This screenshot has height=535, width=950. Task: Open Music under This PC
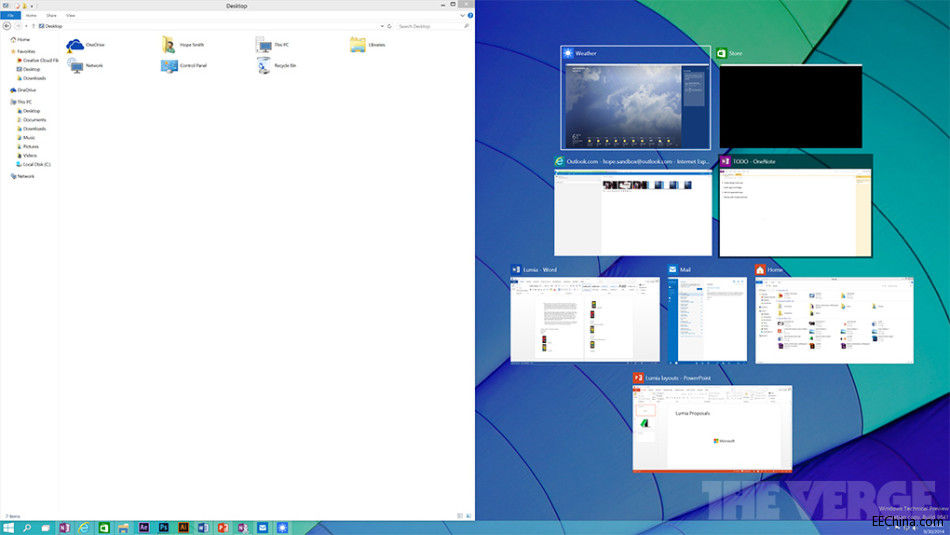point(26,138)
